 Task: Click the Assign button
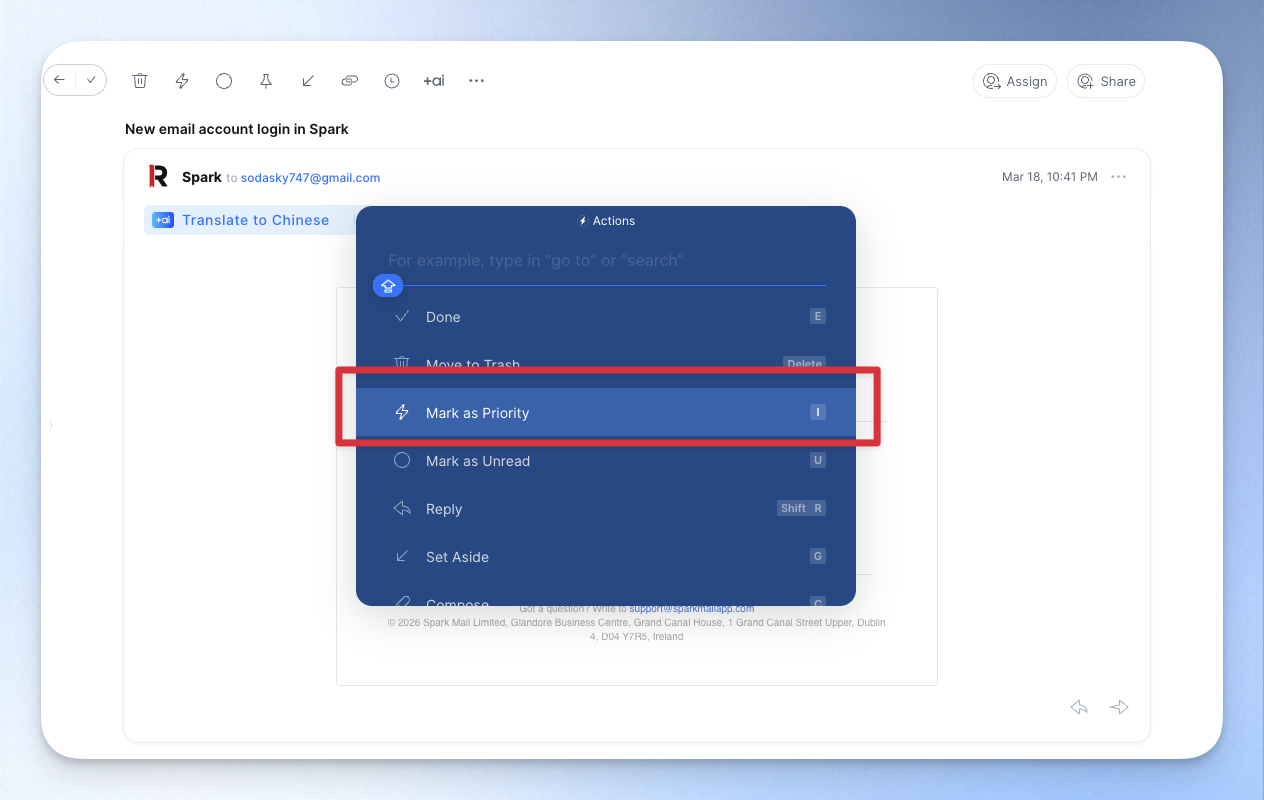pos(1015,81)
